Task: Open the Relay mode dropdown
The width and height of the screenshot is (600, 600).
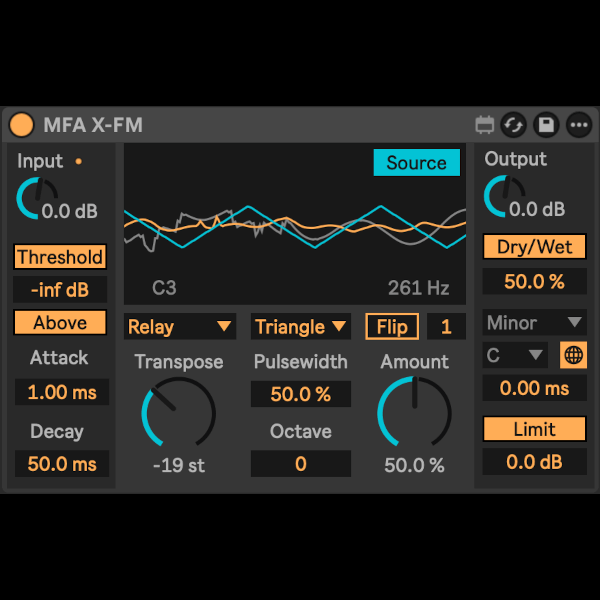Action: point(180,327)
